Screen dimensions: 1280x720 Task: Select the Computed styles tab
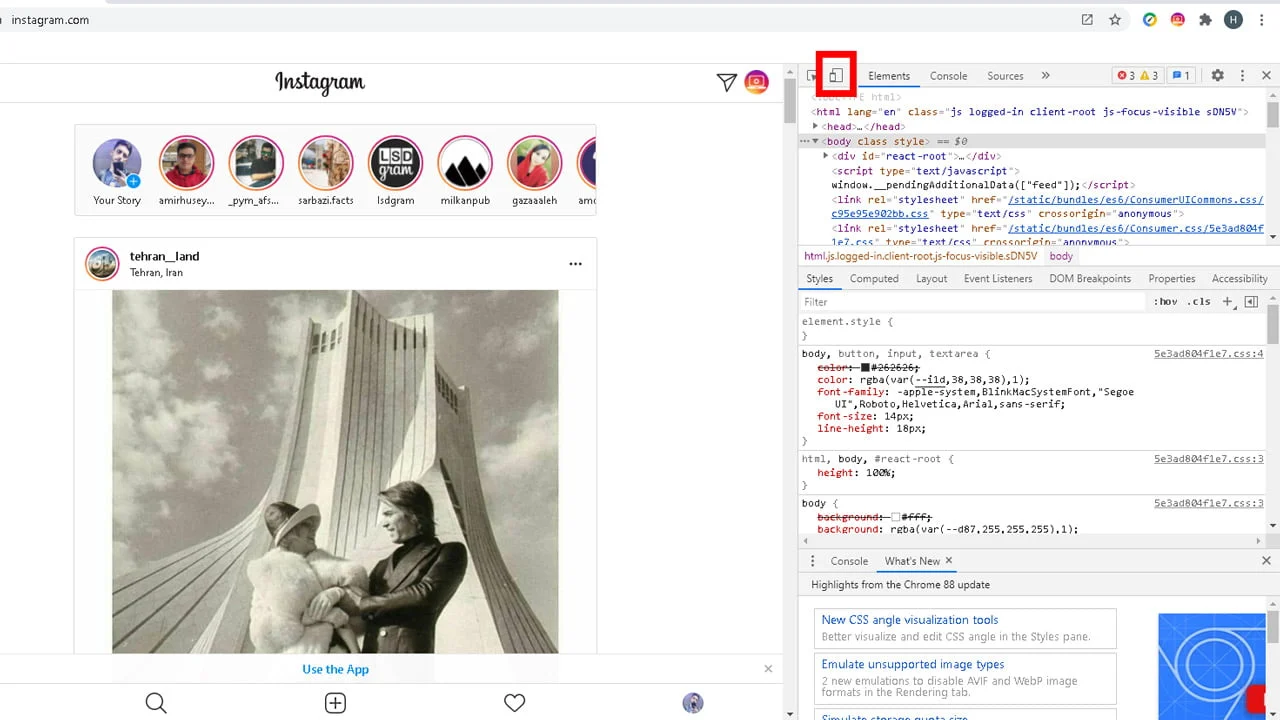(874, 279)
